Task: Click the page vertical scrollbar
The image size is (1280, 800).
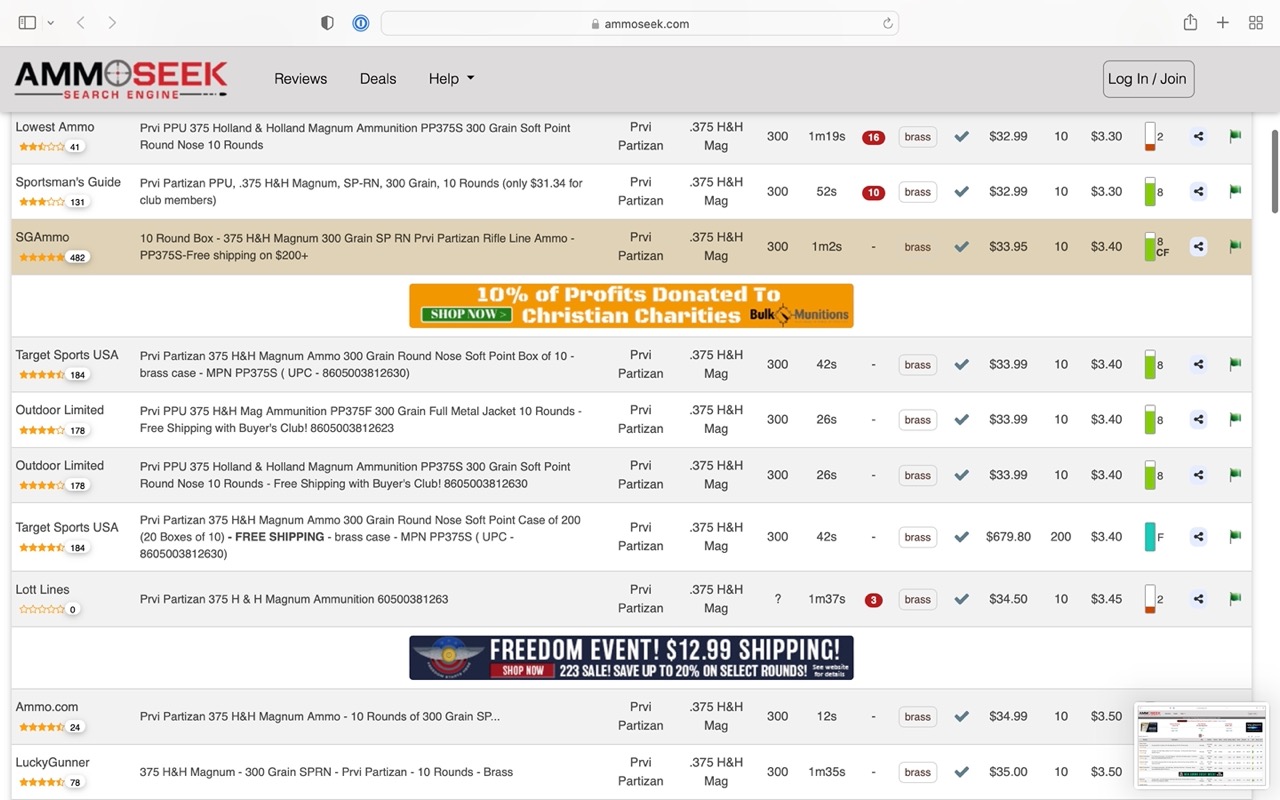Action: [x=1274, y=170]
